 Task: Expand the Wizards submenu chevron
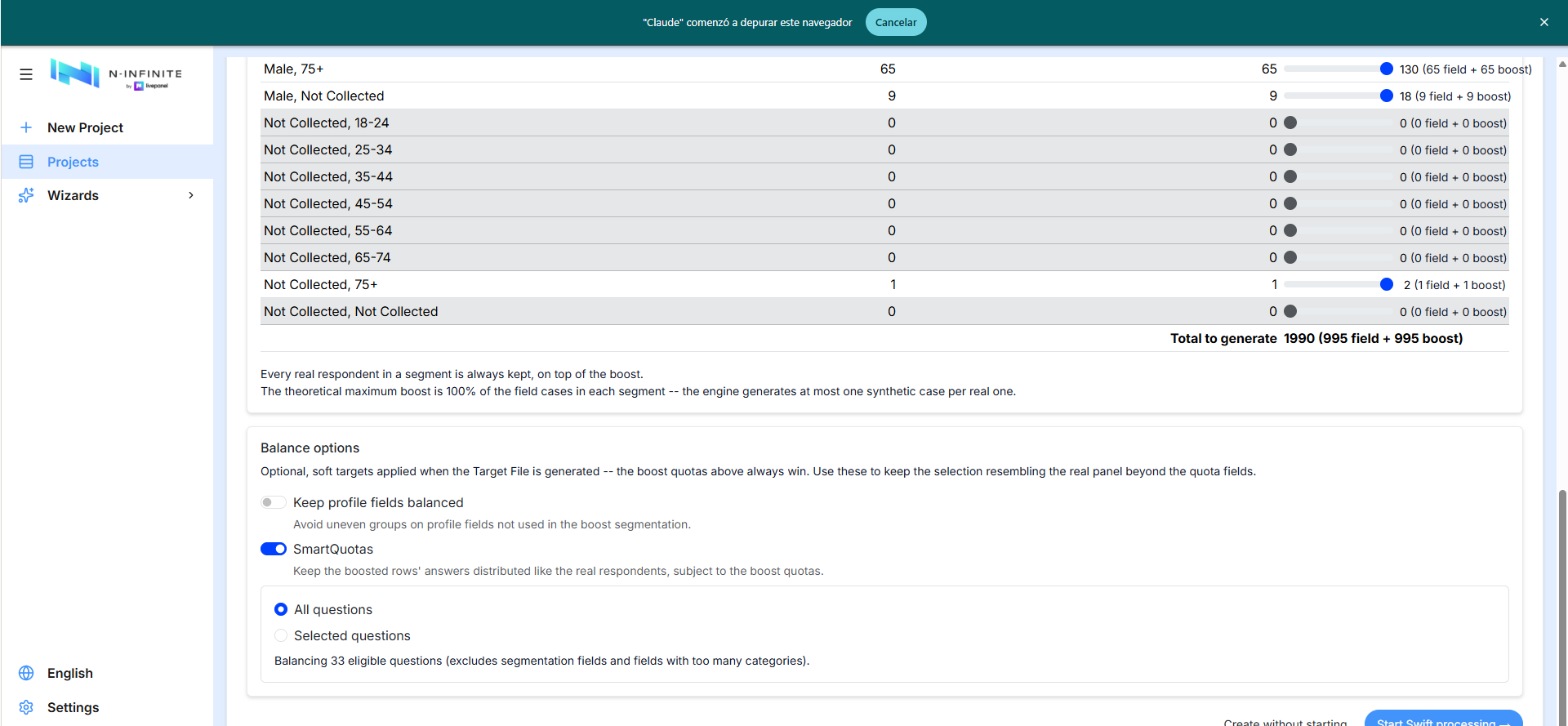191,195
